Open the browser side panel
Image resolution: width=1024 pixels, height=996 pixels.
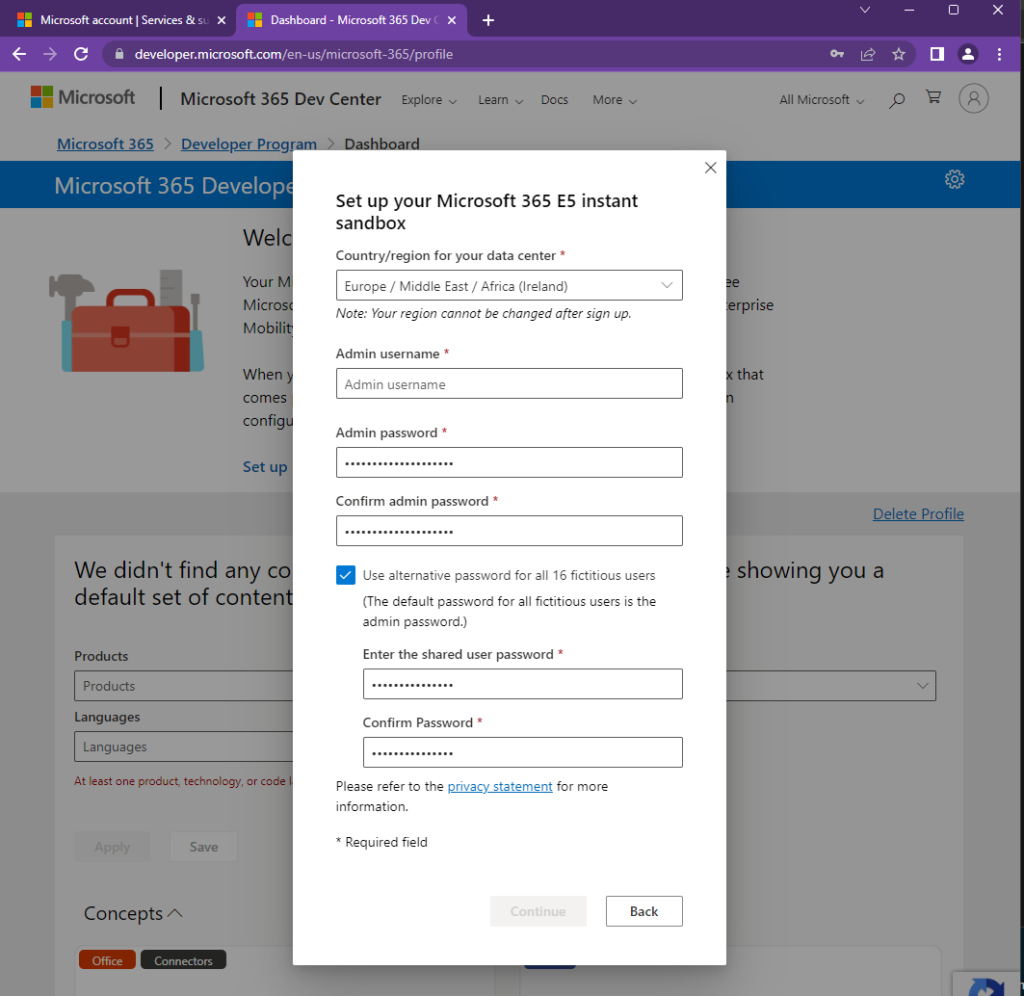click(936, 54)
